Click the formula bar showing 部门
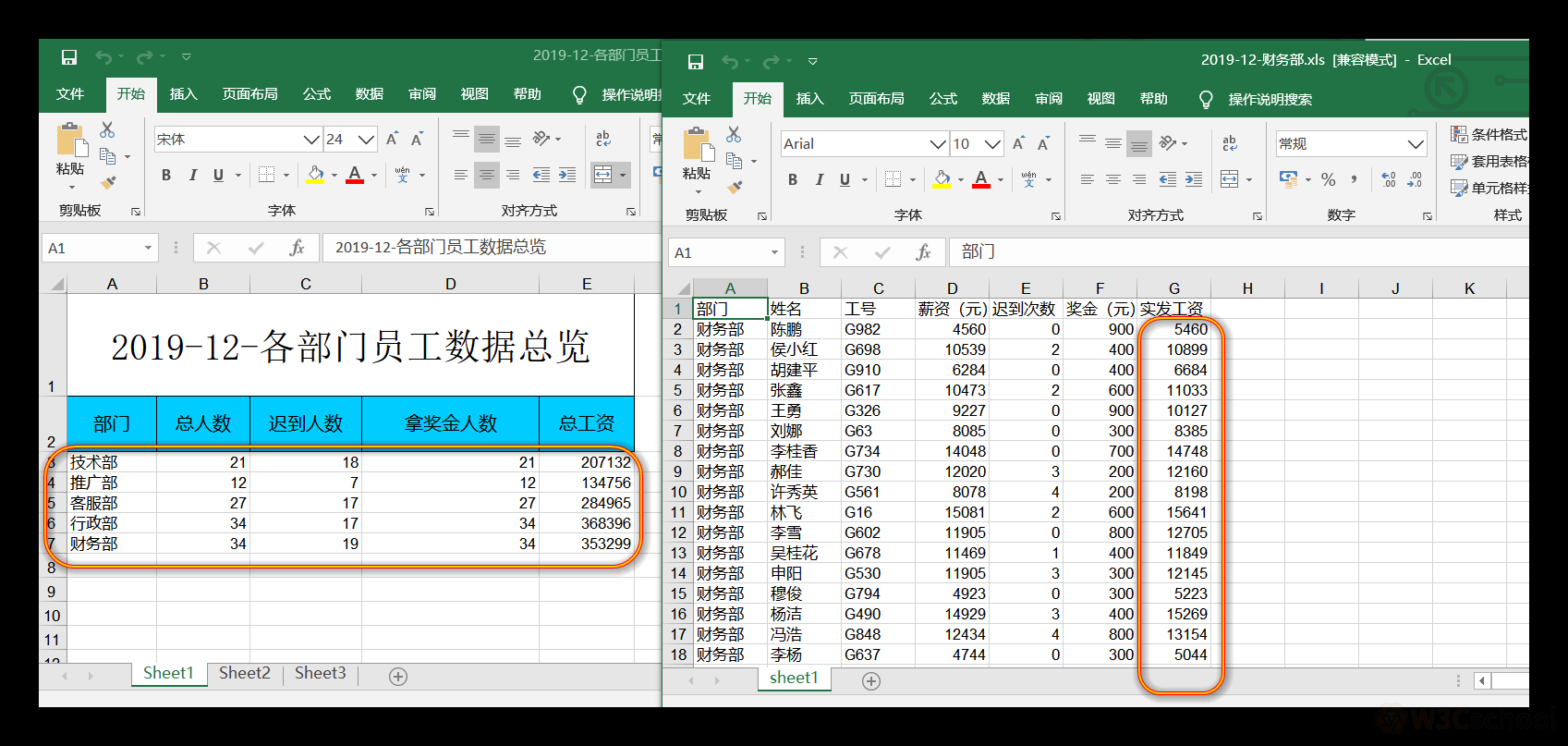 point(1239,252)
